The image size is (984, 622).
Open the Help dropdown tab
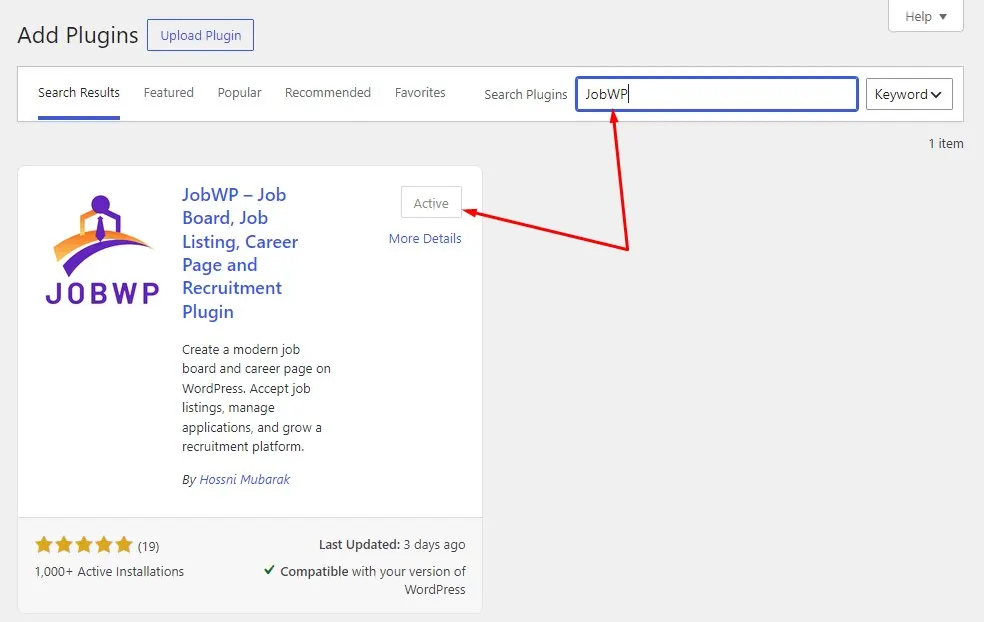926,16
